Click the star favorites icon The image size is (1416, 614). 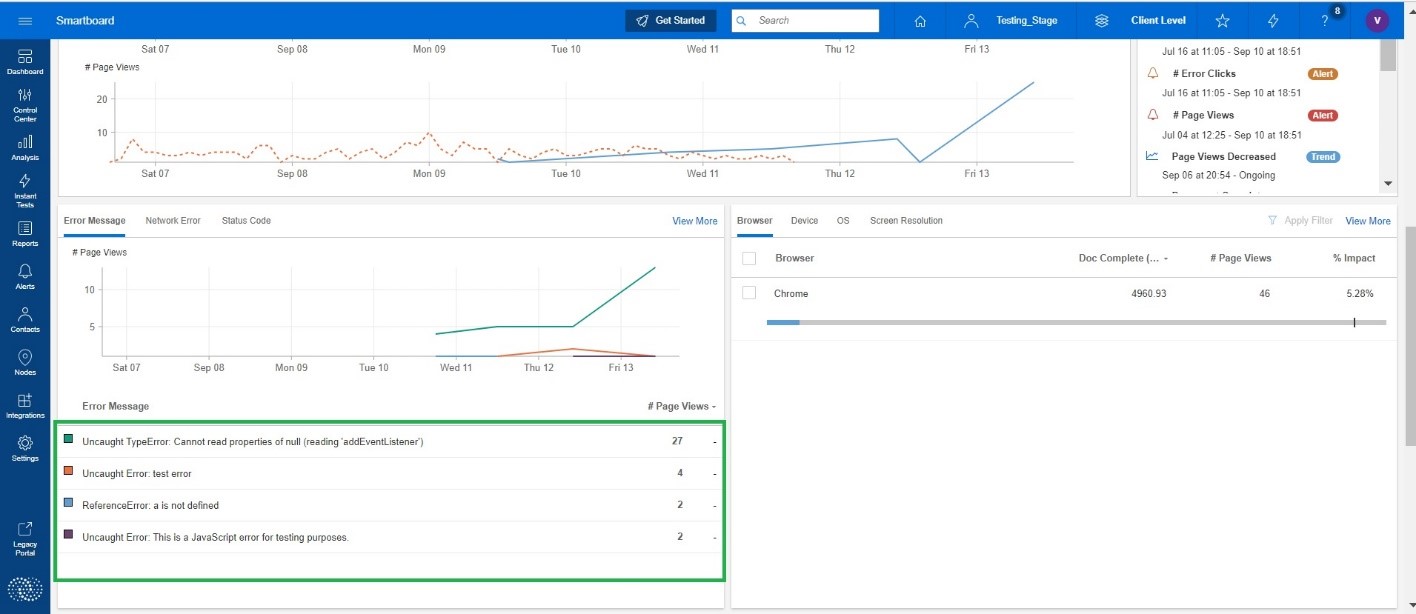coord(1222,21)
